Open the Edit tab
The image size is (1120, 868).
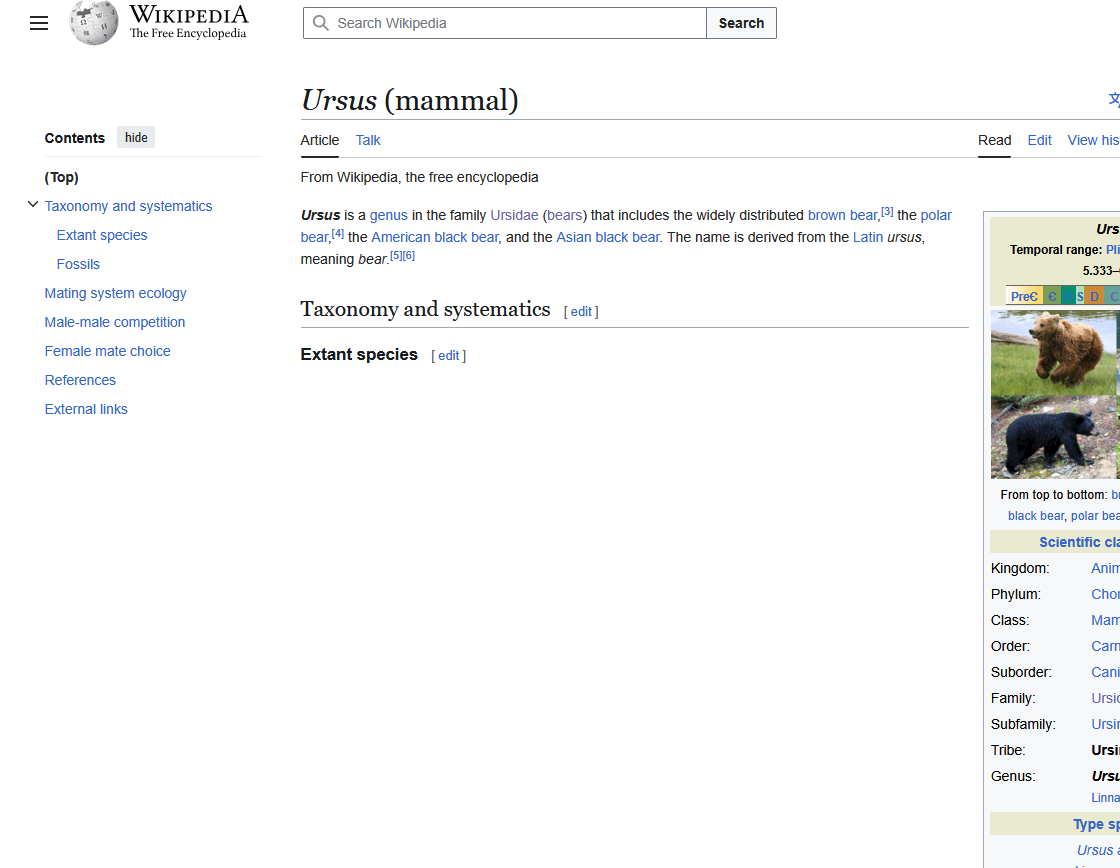(x=1039, y=140)
